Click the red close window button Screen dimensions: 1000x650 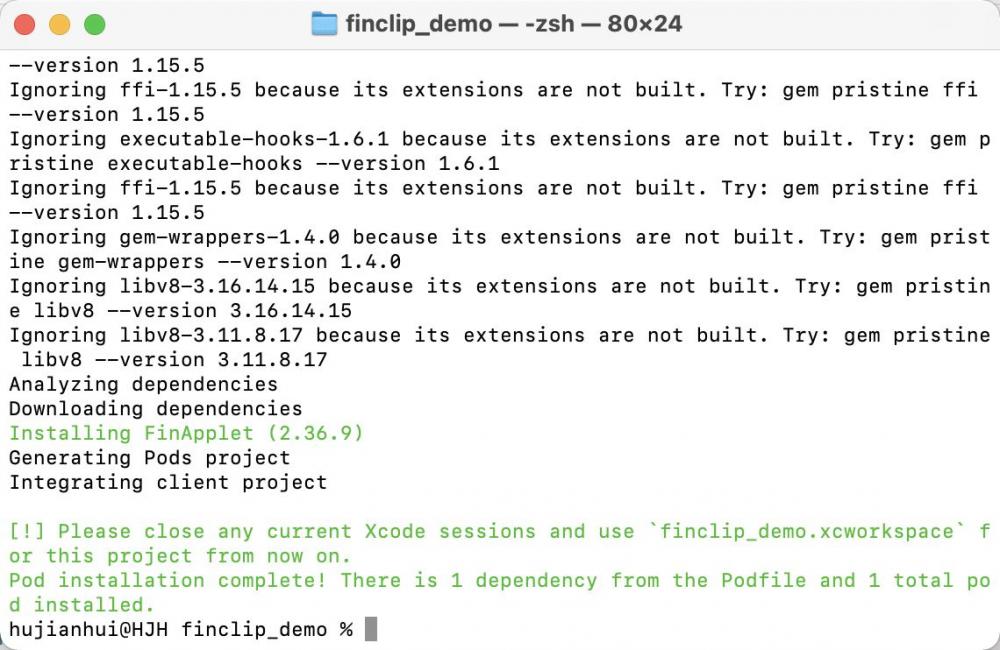(25, 25)
